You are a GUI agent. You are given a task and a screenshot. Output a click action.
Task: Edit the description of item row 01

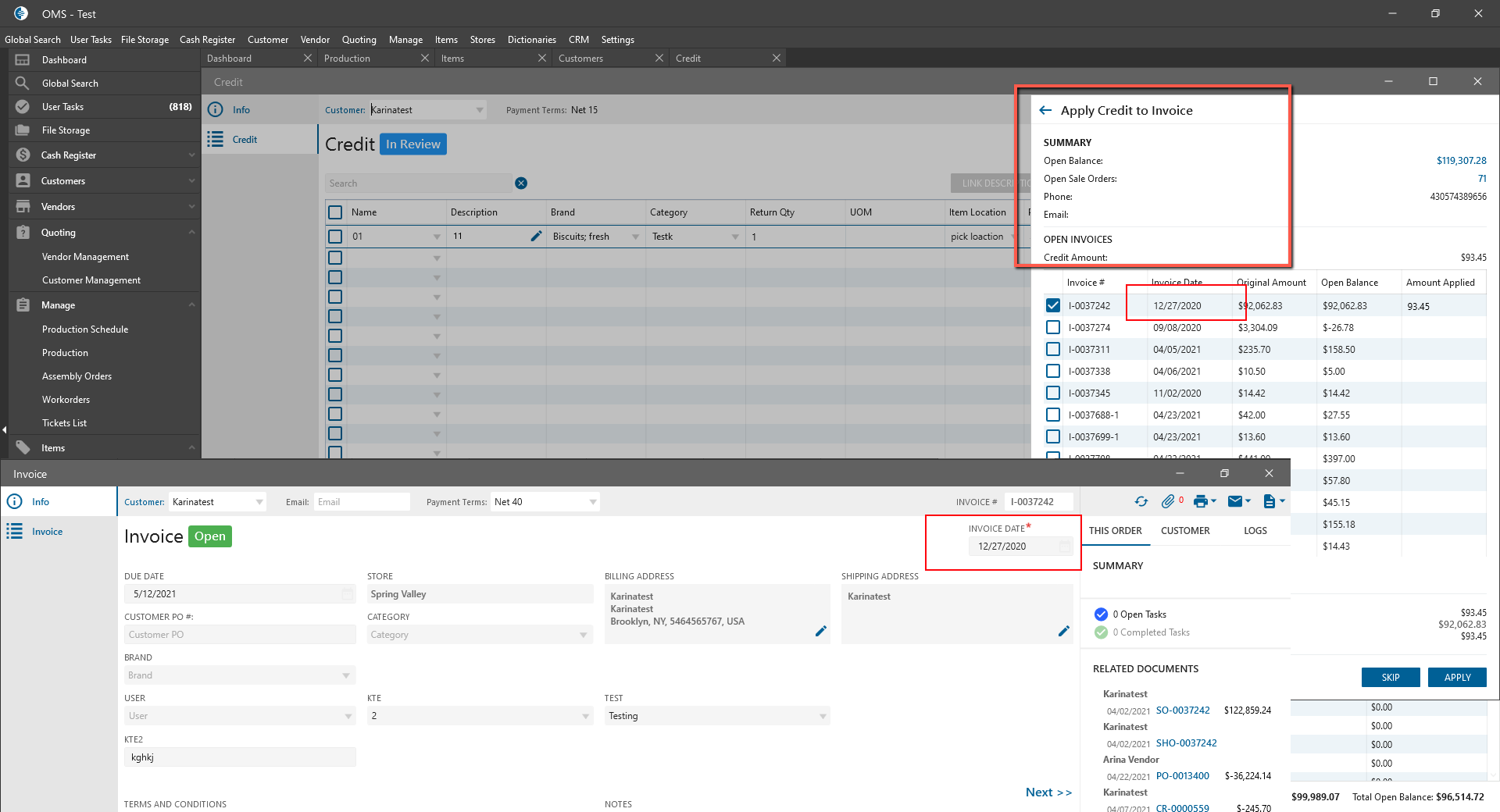[x=536, y=237]
